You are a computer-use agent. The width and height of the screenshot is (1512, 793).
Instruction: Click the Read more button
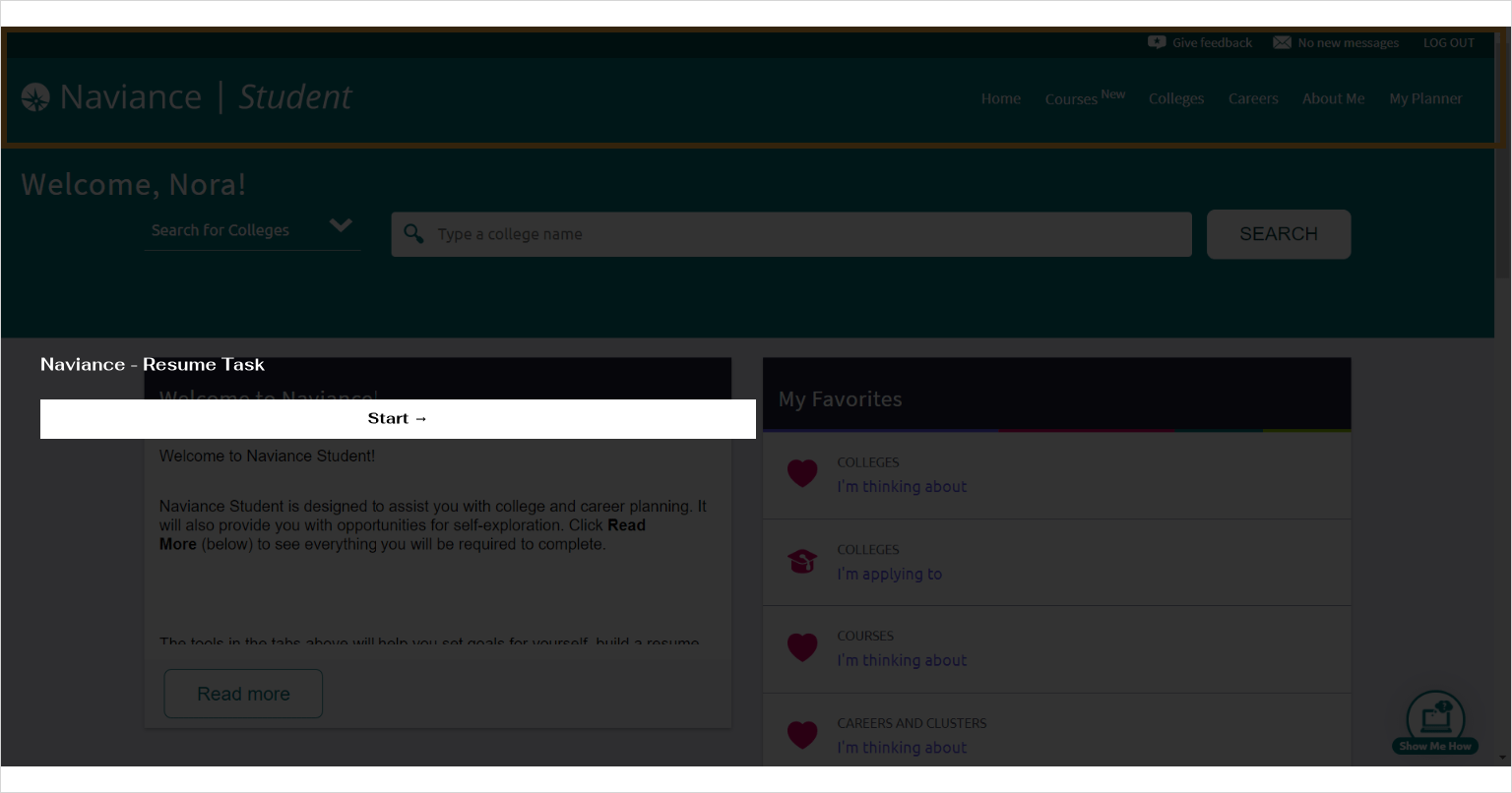(243, 694)
